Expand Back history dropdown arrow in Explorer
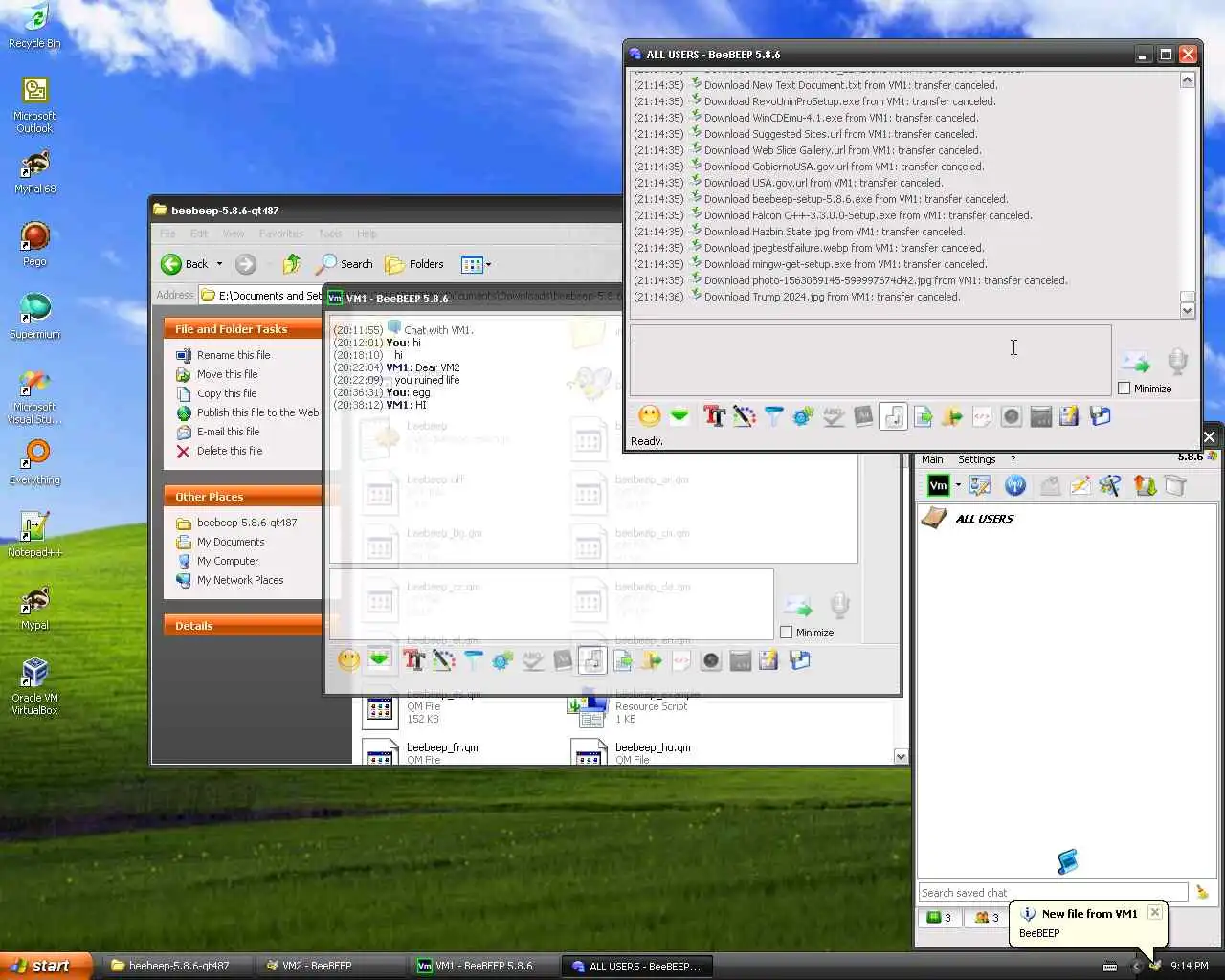Image resolution: width=1225 pixels, height=980 pixels. click(219, 264)
